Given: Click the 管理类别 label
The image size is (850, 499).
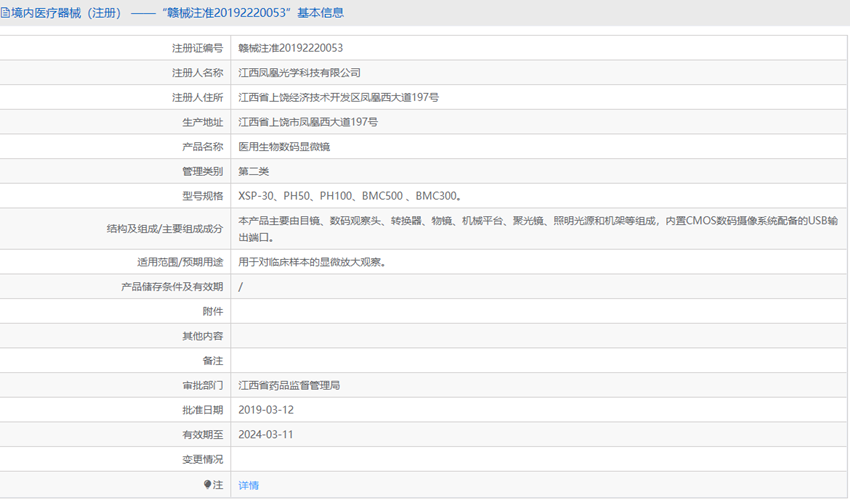Looking at the screenshot, I should click(x=203, y=172).
